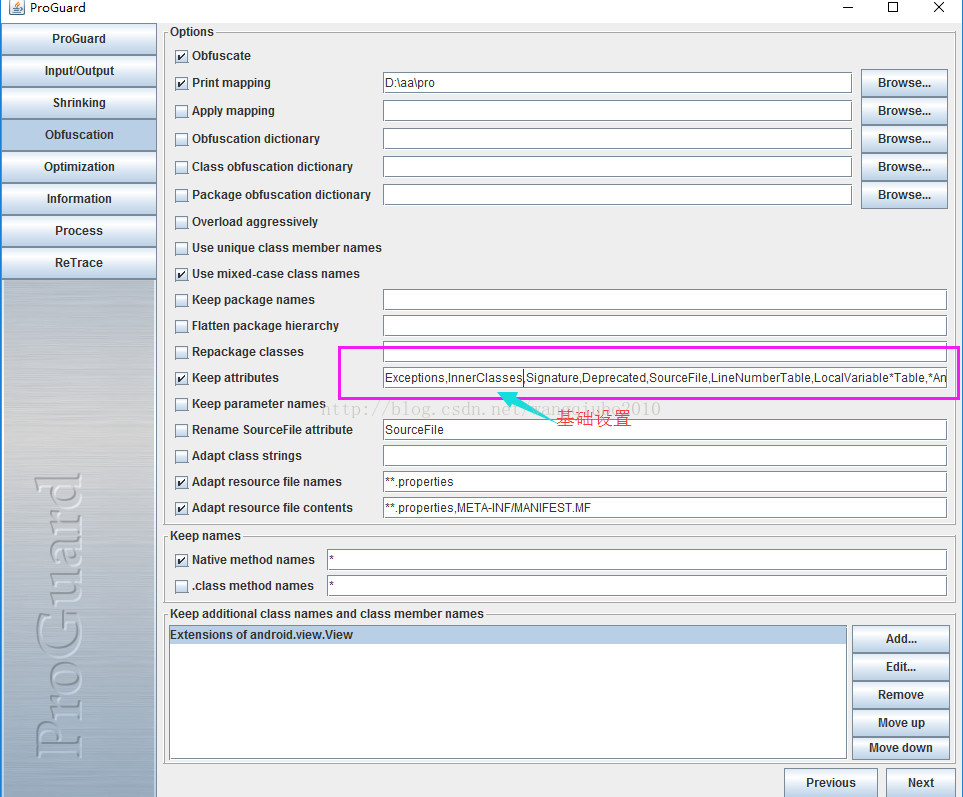Toggle Adapt resource file contents

(181, 508)
